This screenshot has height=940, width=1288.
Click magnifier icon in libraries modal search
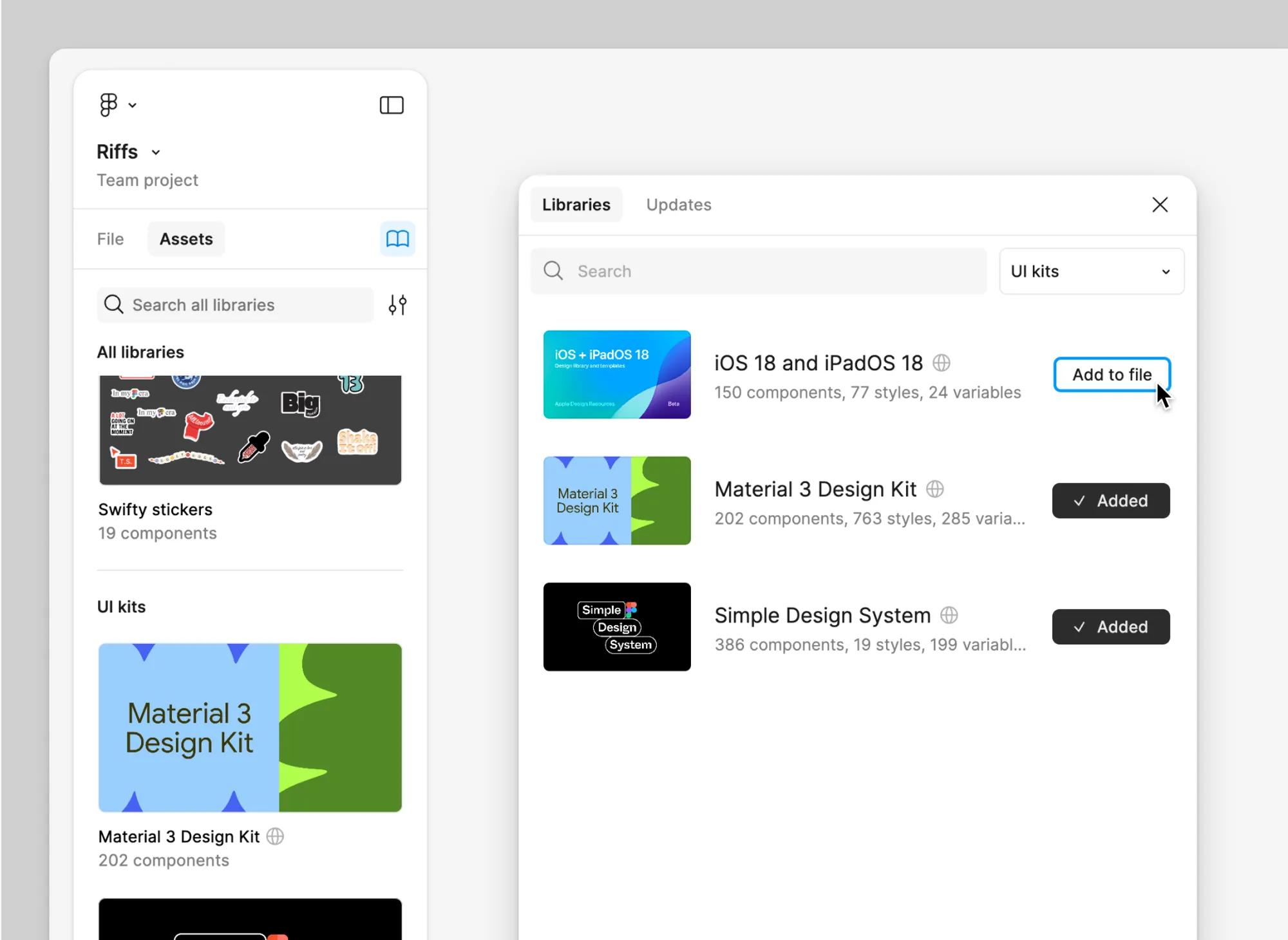click(x=553, y=271)
